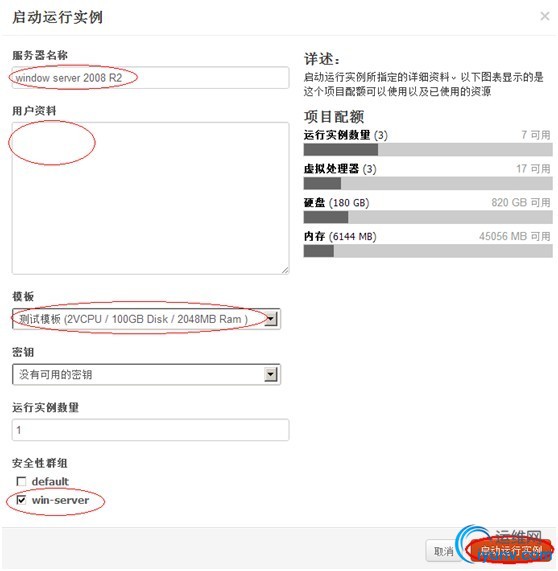Viewport: 558px width, 571px height.
Task: Uncheck the win-server security group checkbox
Action: click(21, 500)
